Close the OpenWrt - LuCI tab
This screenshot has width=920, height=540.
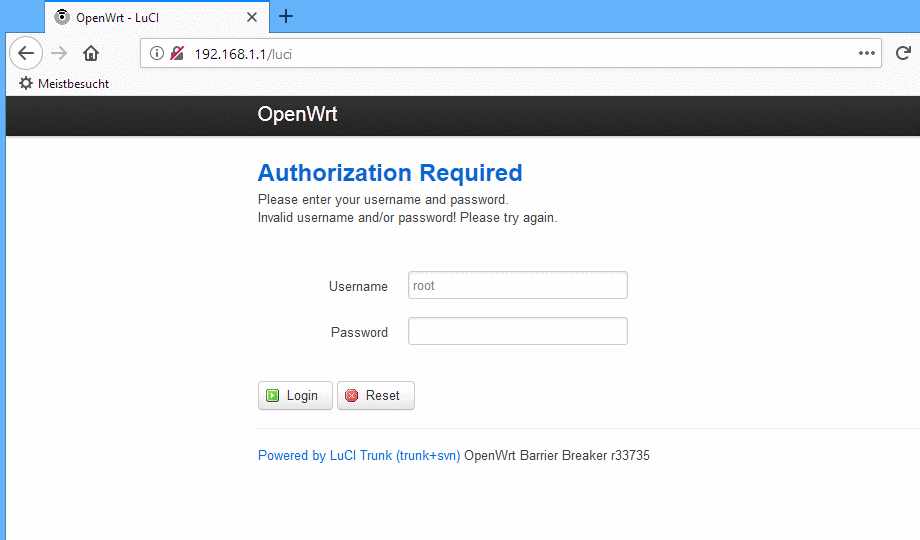point(252,17)
